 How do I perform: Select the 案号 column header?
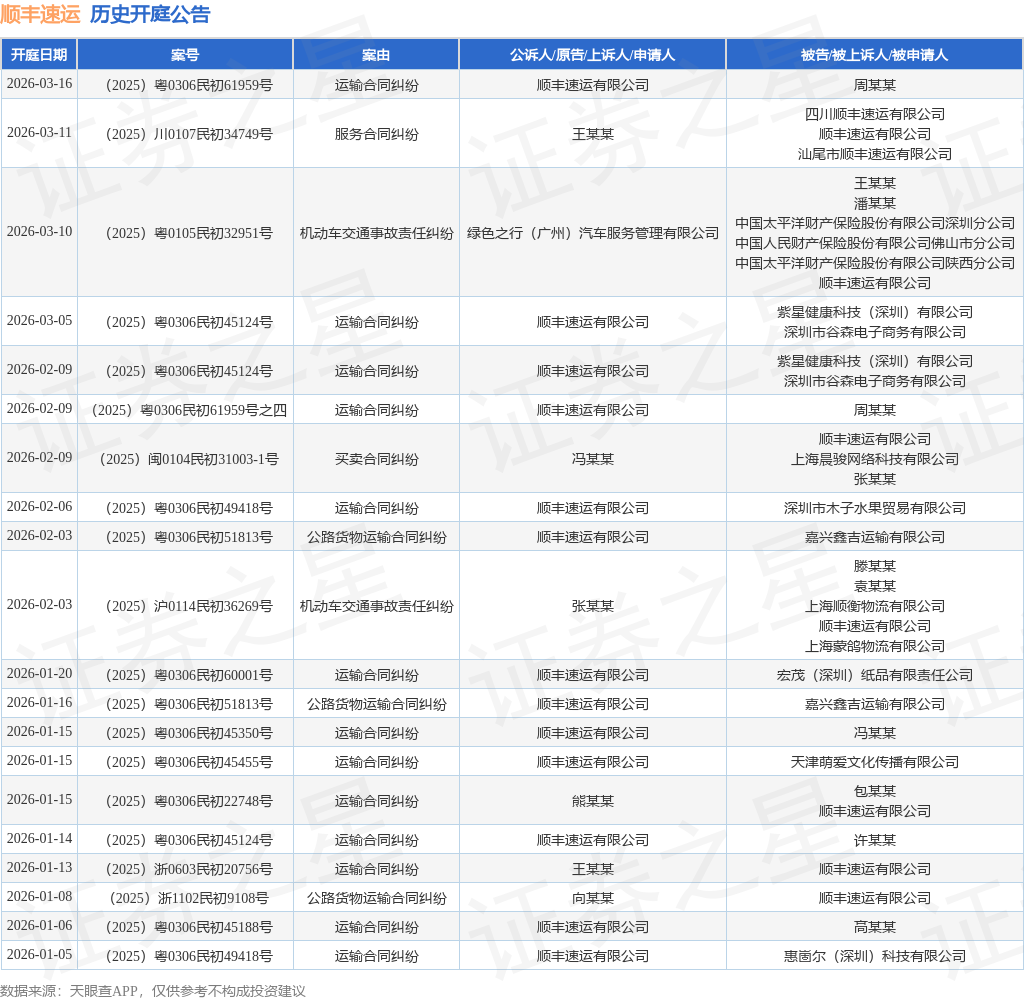tap(185, 55)
